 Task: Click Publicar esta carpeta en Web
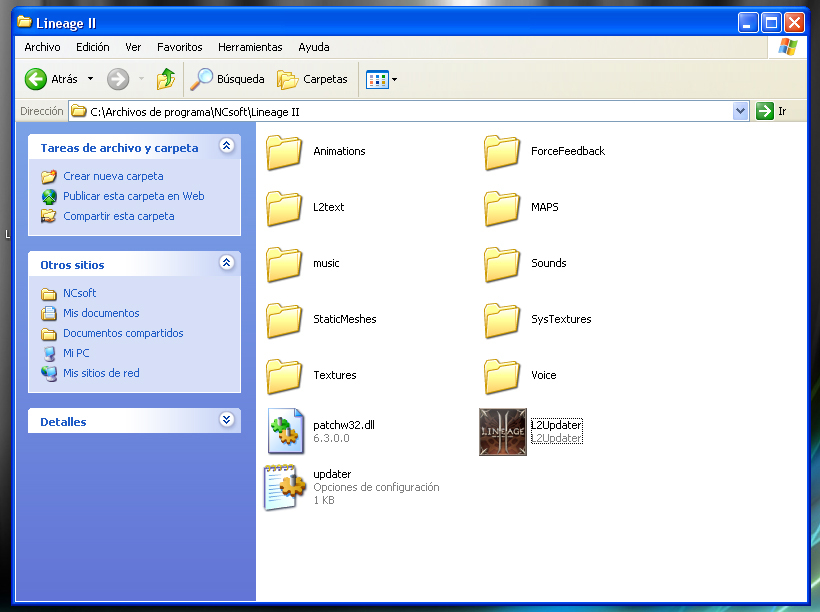[134, 196]
